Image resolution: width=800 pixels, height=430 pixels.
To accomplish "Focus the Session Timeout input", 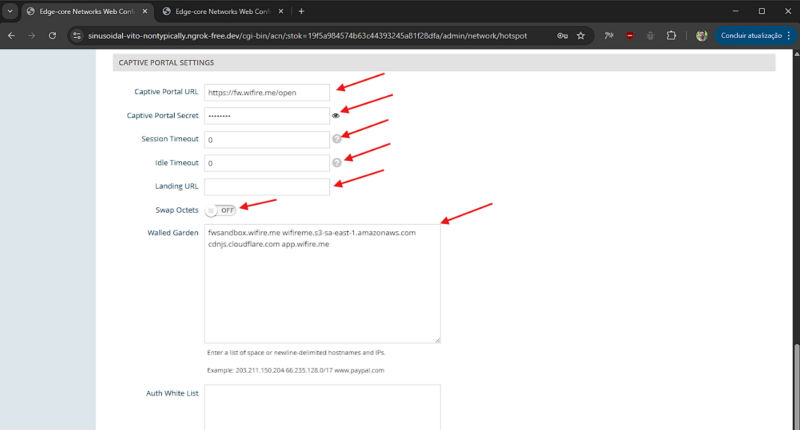I will [267, 139].
